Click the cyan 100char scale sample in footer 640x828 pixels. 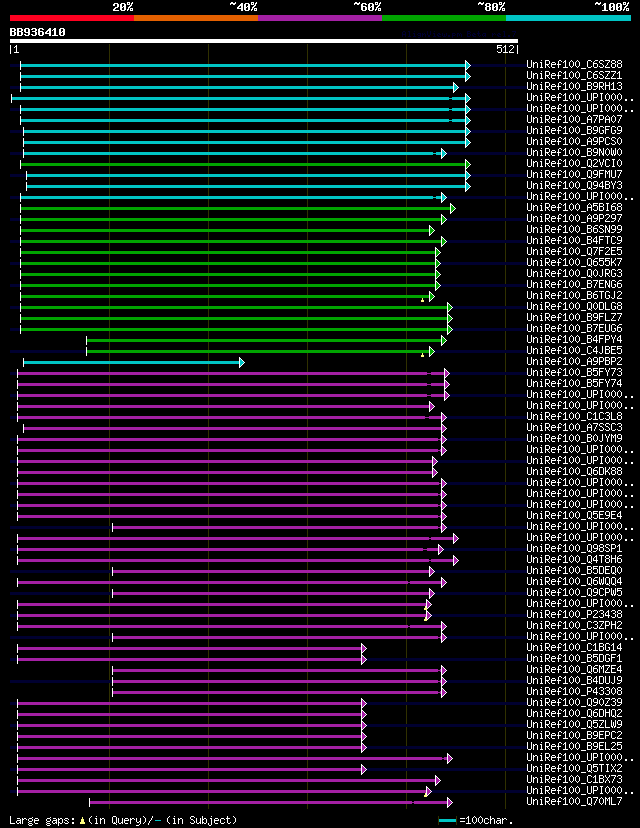click(448, 821)
